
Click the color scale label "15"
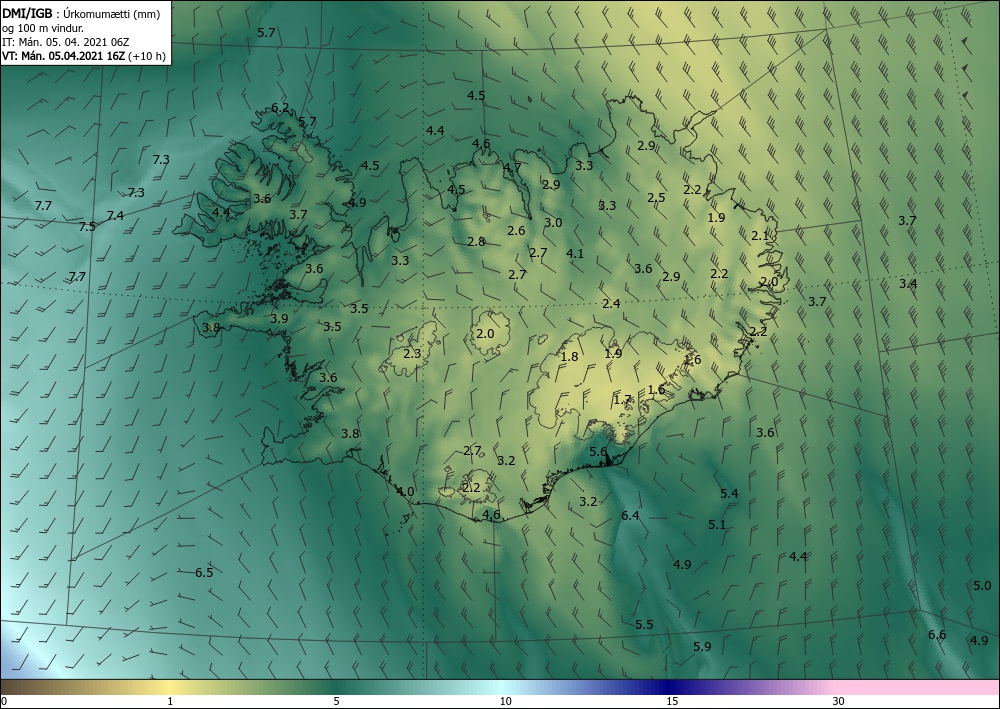(672, 702)
